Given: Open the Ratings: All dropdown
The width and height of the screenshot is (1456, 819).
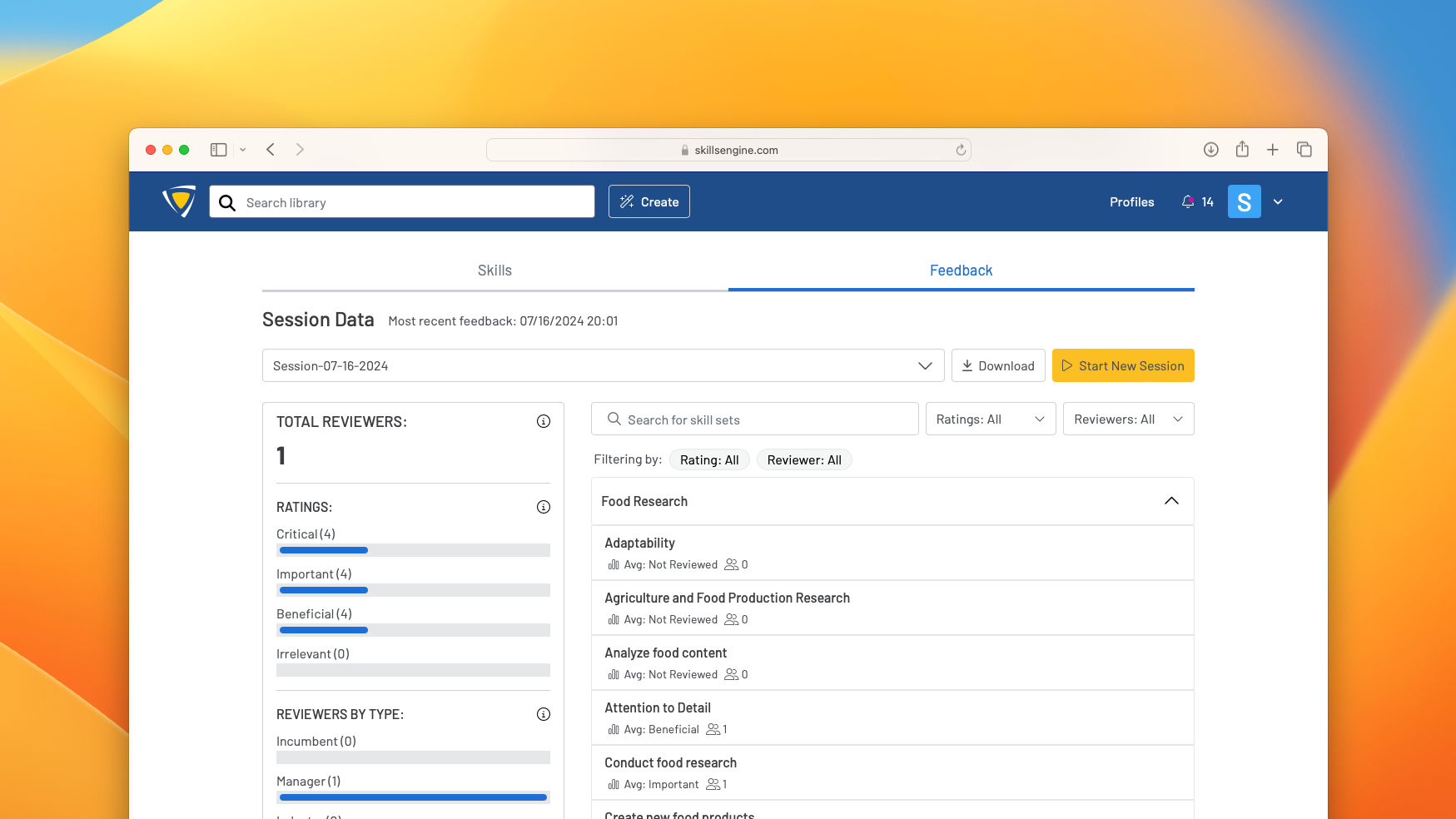Looking at the screenshot, I should [x=991, y=419].
